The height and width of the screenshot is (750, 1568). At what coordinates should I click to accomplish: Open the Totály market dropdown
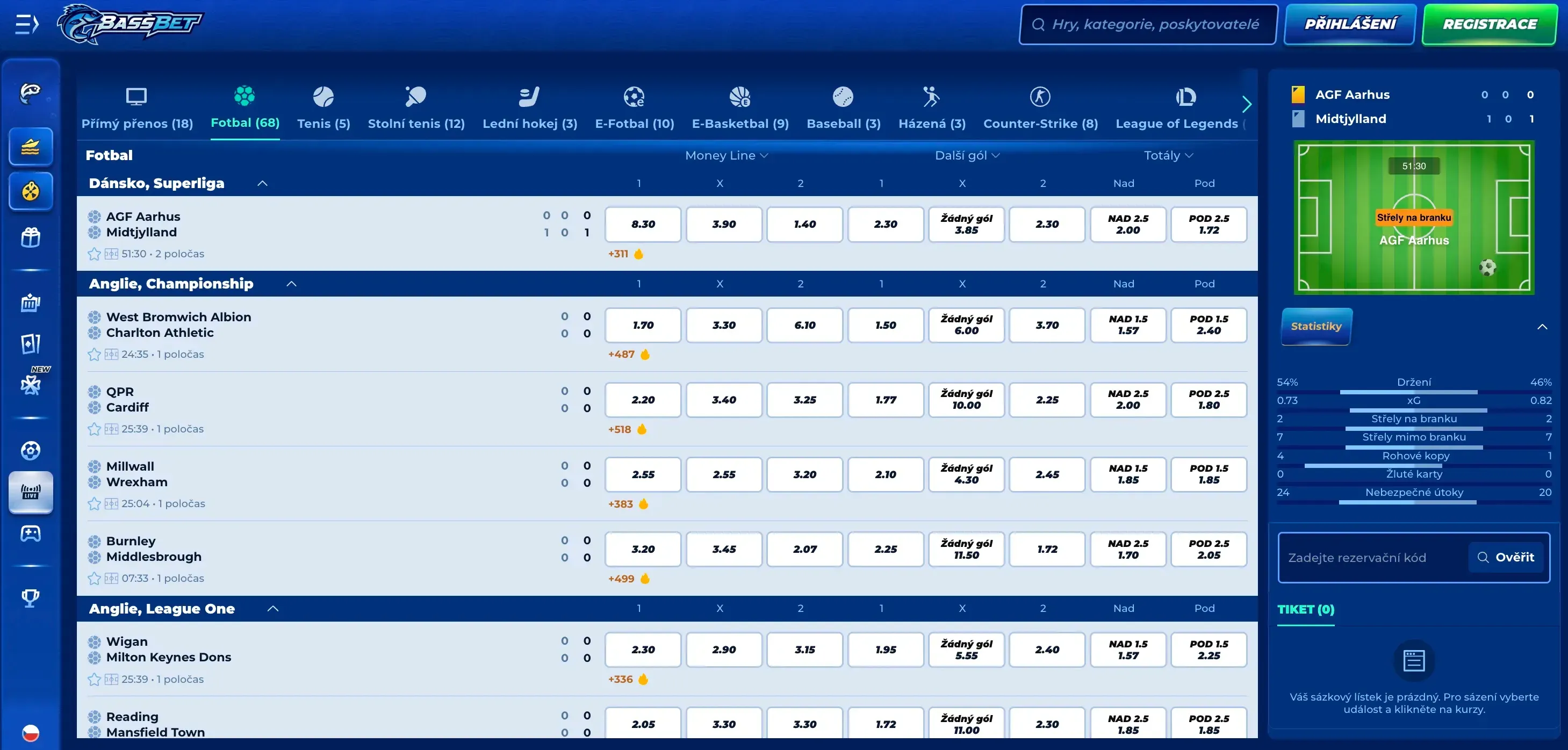(1169, 156)
